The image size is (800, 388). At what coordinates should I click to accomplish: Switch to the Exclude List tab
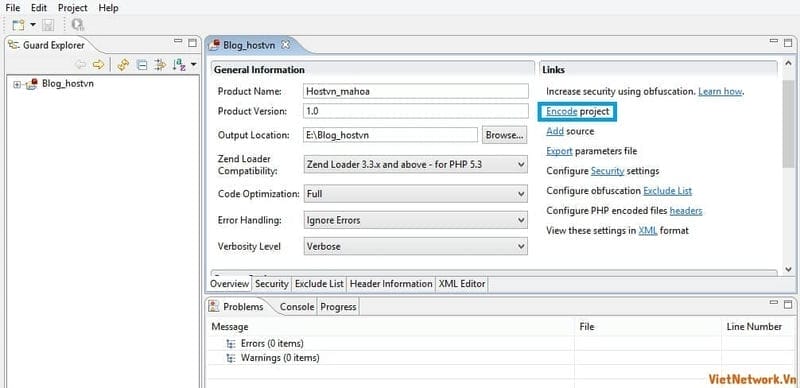[319, 284]
